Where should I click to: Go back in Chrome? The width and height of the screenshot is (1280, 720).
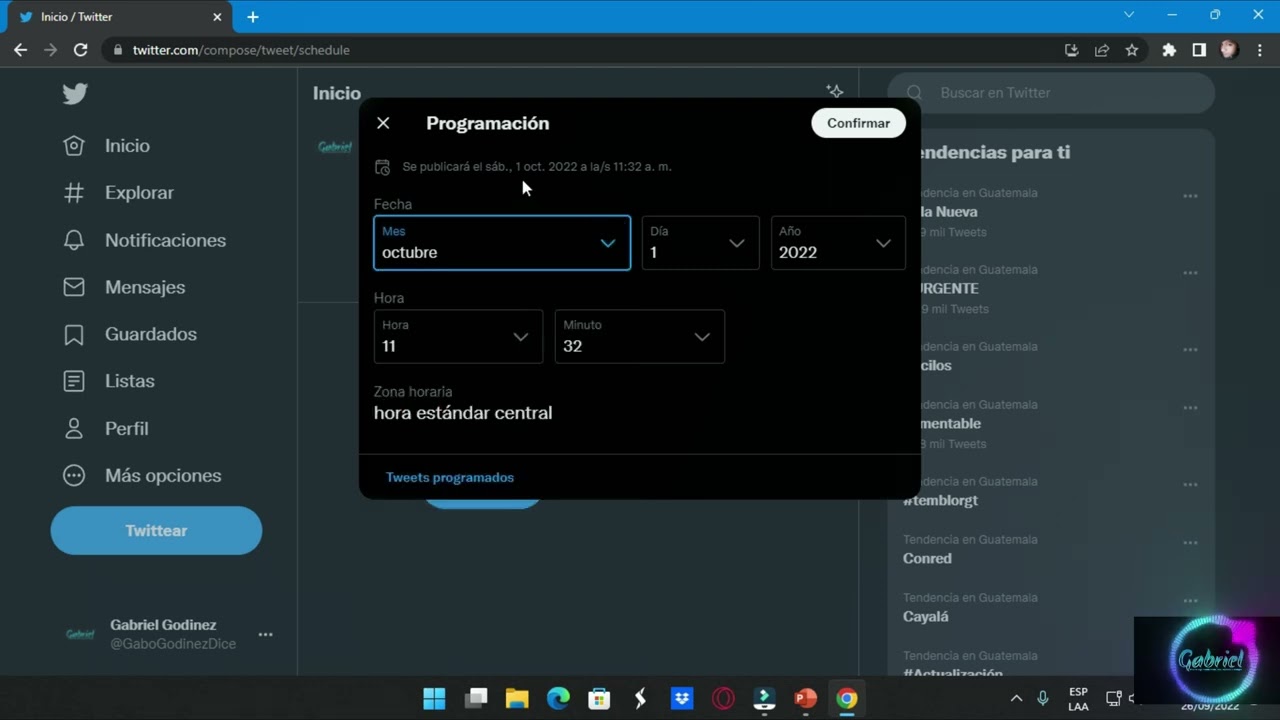[20, 50]
